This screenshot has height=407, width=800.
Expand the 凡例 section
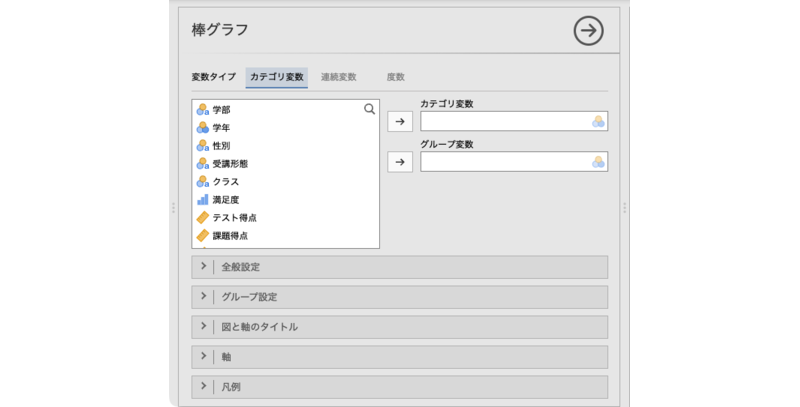[x=399, y=387]
